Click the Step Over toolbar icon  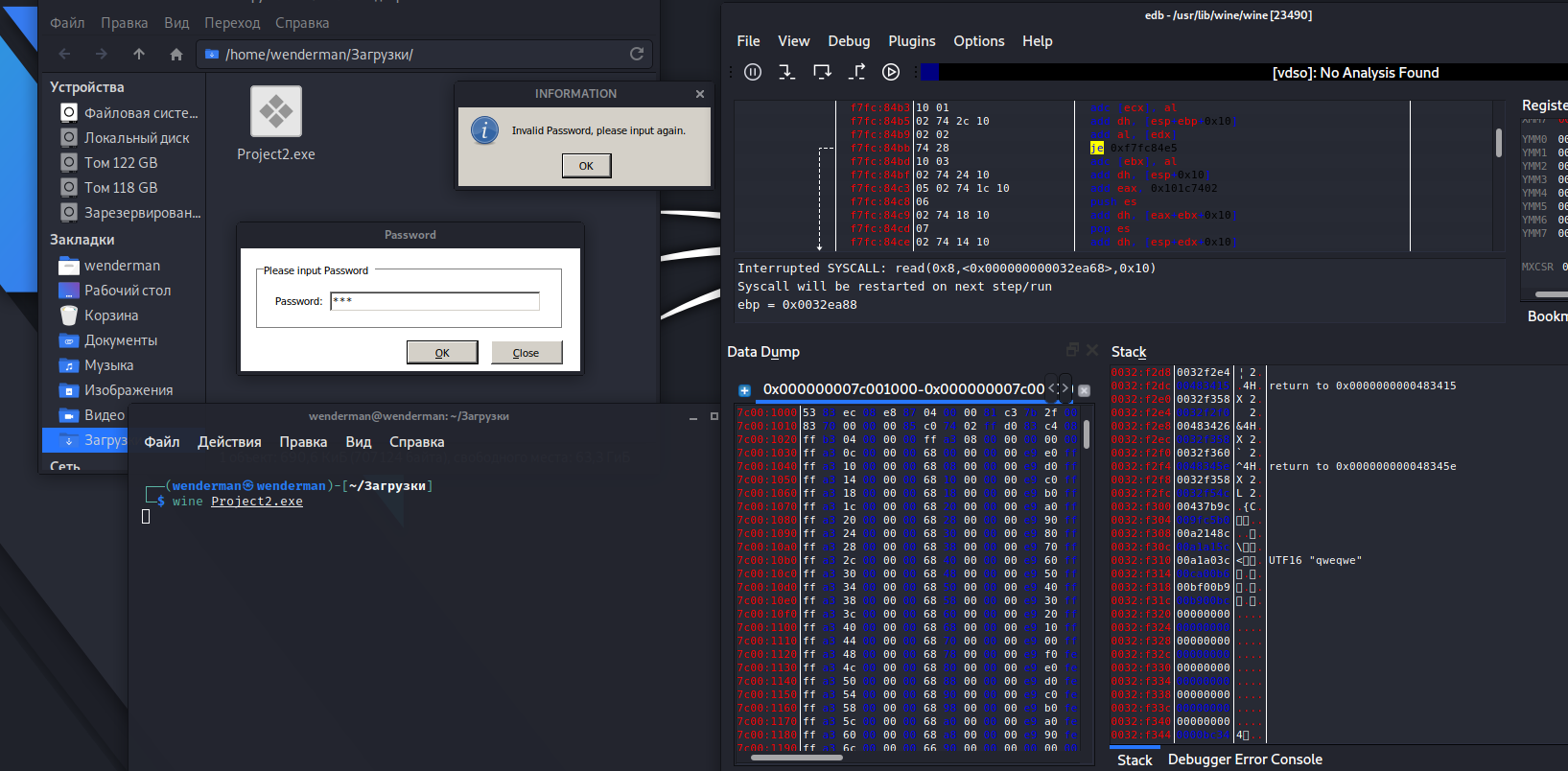point(822,72)
